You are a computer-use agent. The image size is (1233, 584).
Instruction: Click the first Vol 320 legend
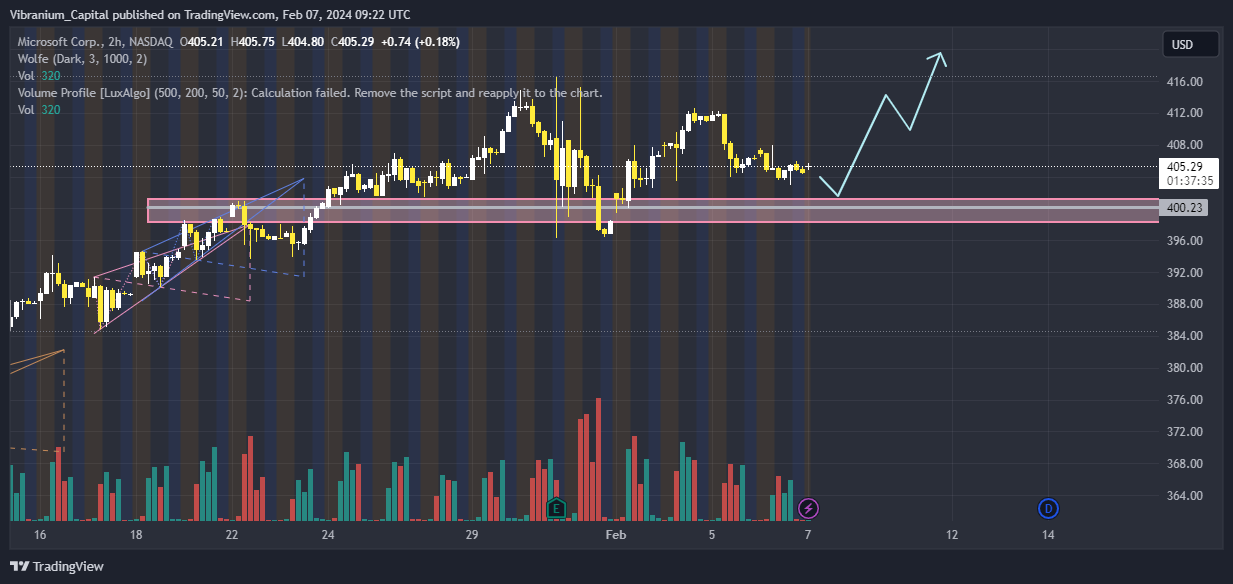pyautogui.click(x=38, y=76)
